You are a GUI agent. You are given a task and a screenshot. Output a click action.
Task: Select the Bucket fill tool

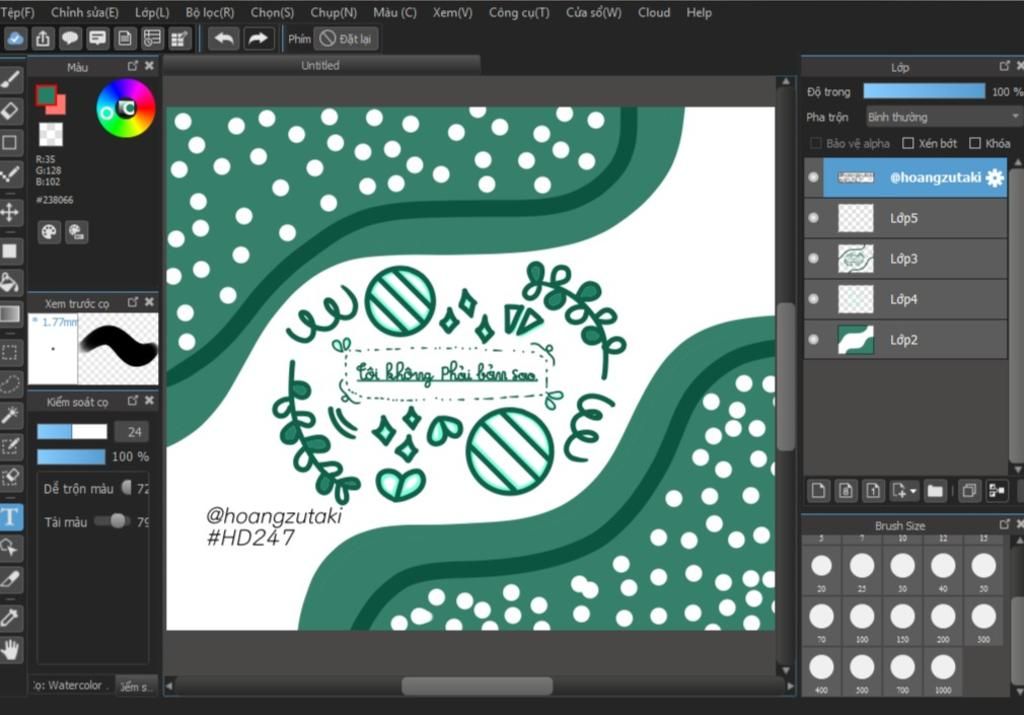tap(10, 282)
